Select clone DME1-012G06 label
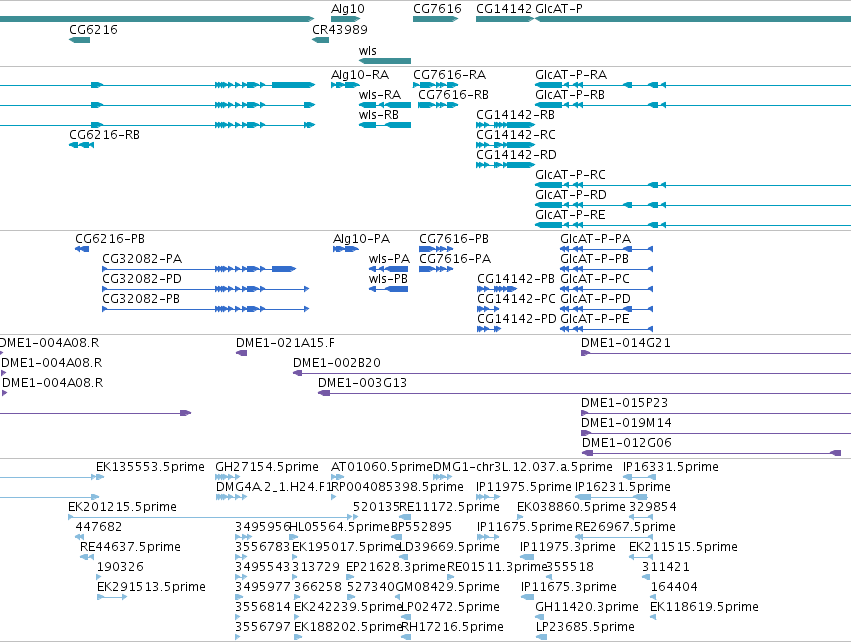The width and height of the screenshot is (851, 642). point(627,443)
